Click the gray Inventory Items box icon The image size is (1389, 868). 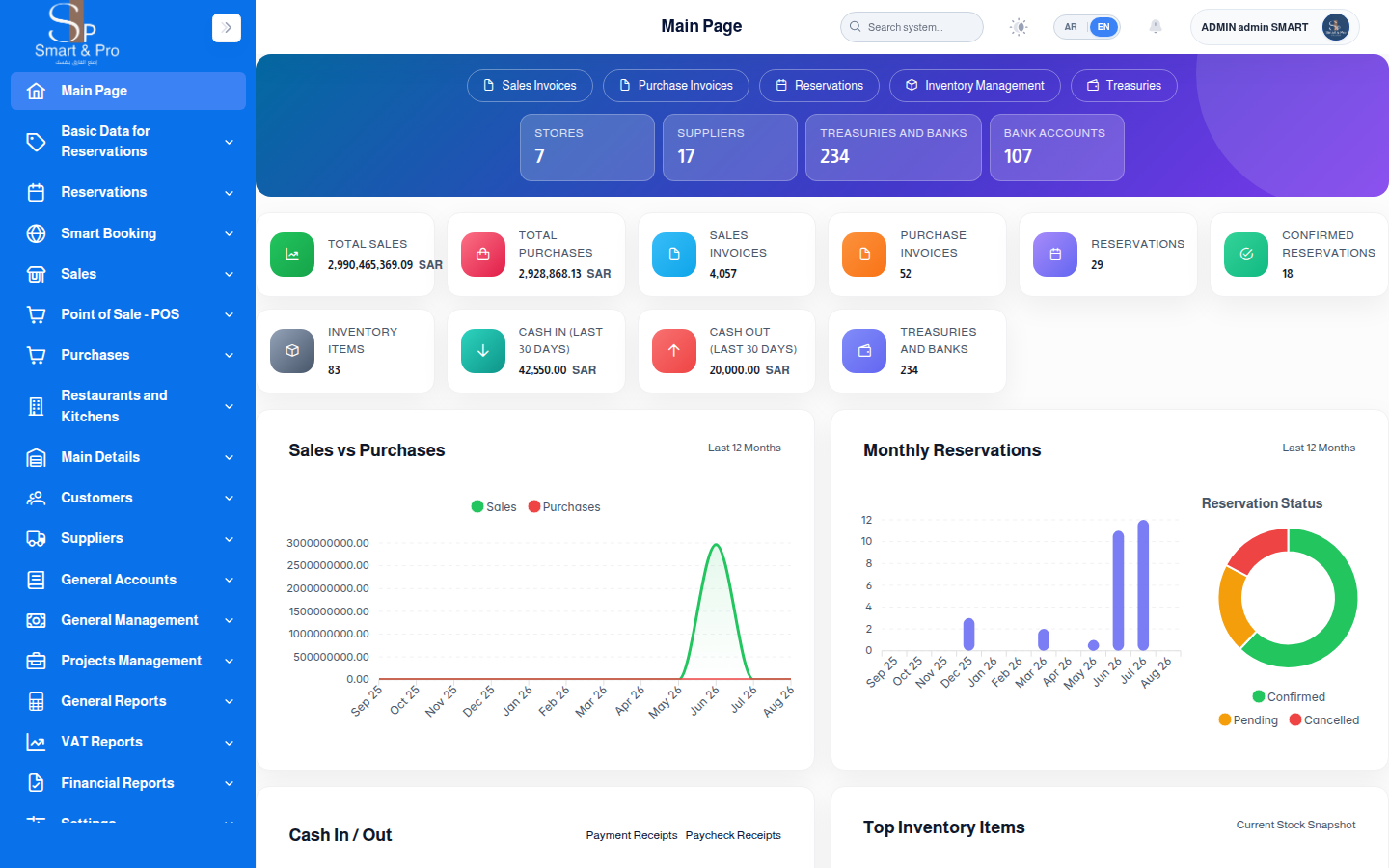292,351
